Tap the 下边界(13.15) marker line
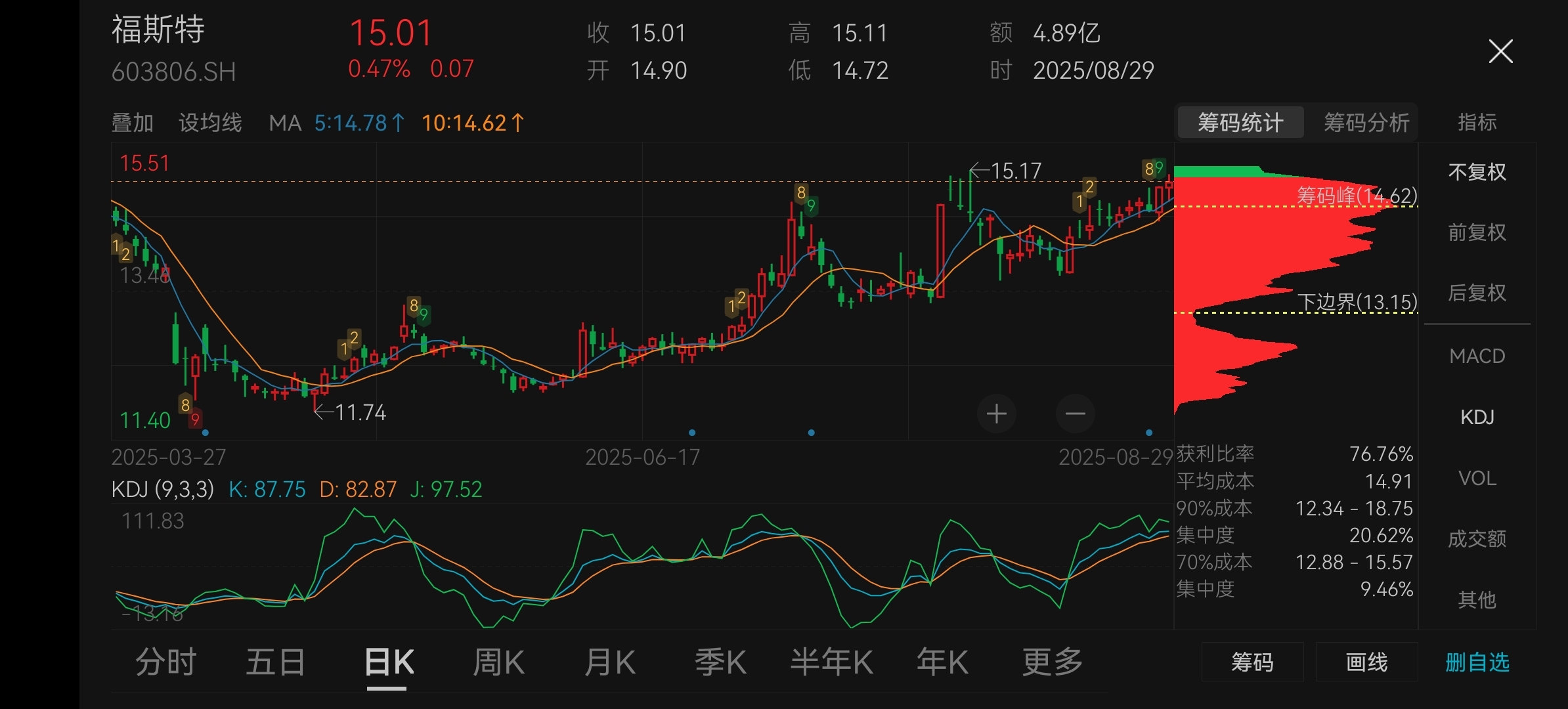Image resolution: width=1568 pixels, height=709 pixels. pyautogui.click(x=1357, y=302)
